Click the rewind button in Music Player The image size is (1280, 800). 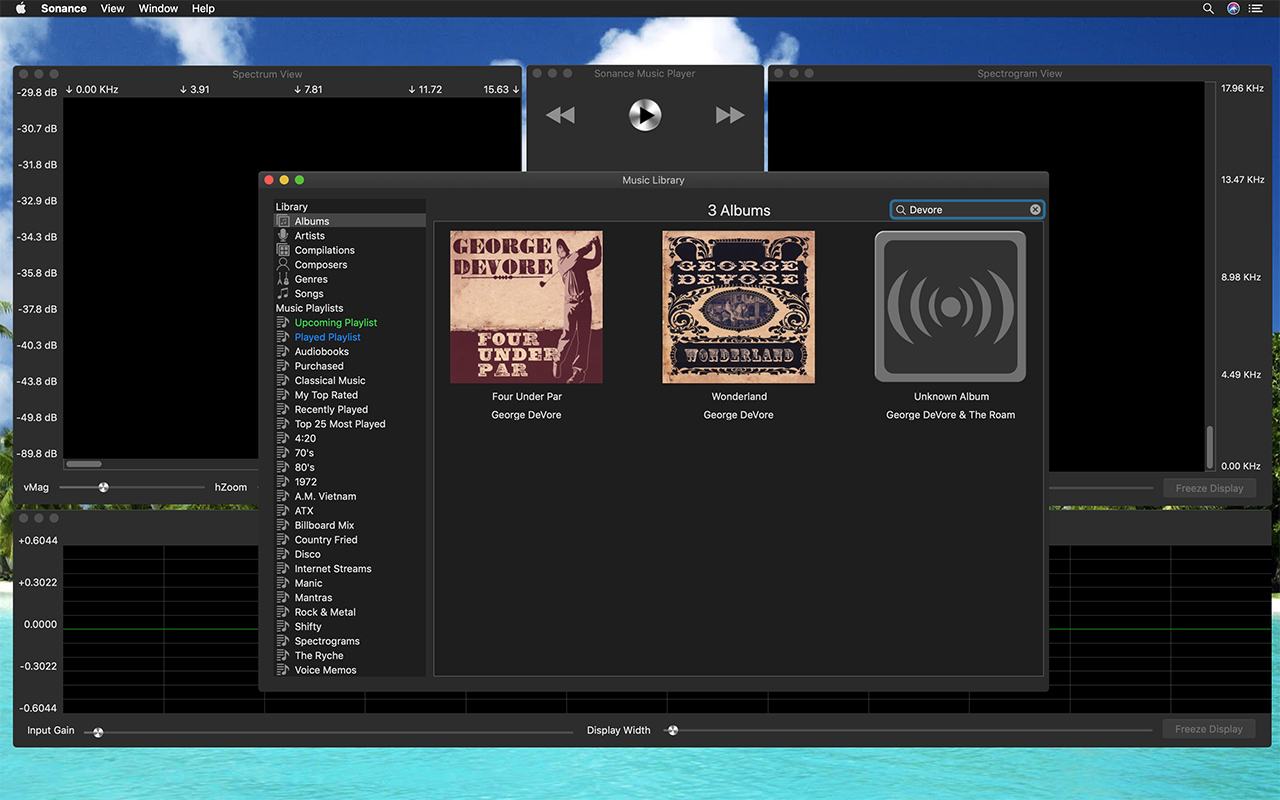560,115
